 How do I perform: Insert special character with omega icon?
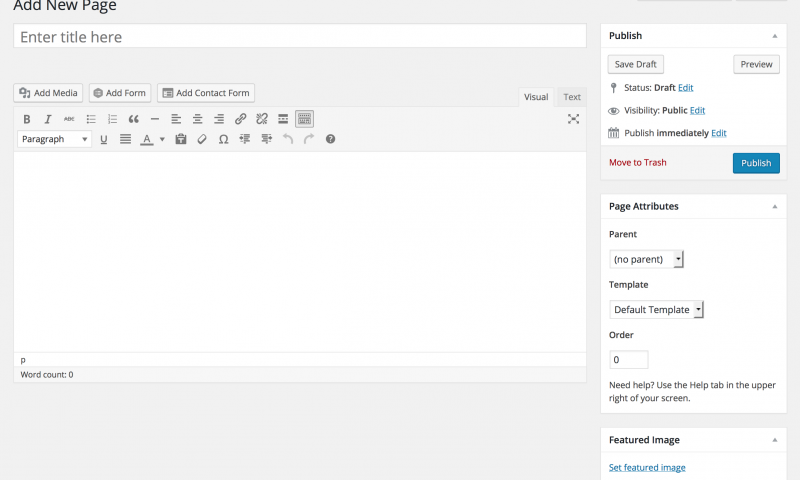click(223, 139)
